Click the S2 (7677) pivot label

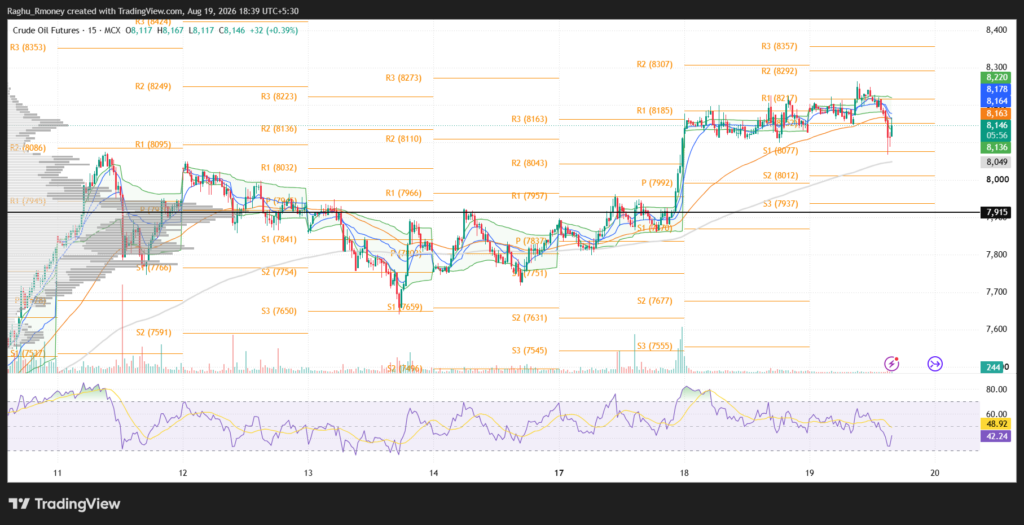click(654, 301)
